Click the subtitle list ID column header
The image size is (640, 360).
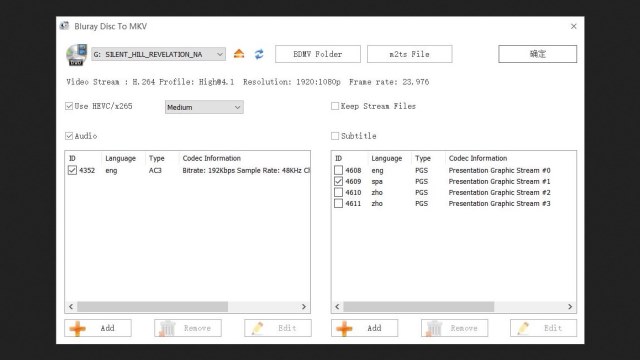[338, 158]
